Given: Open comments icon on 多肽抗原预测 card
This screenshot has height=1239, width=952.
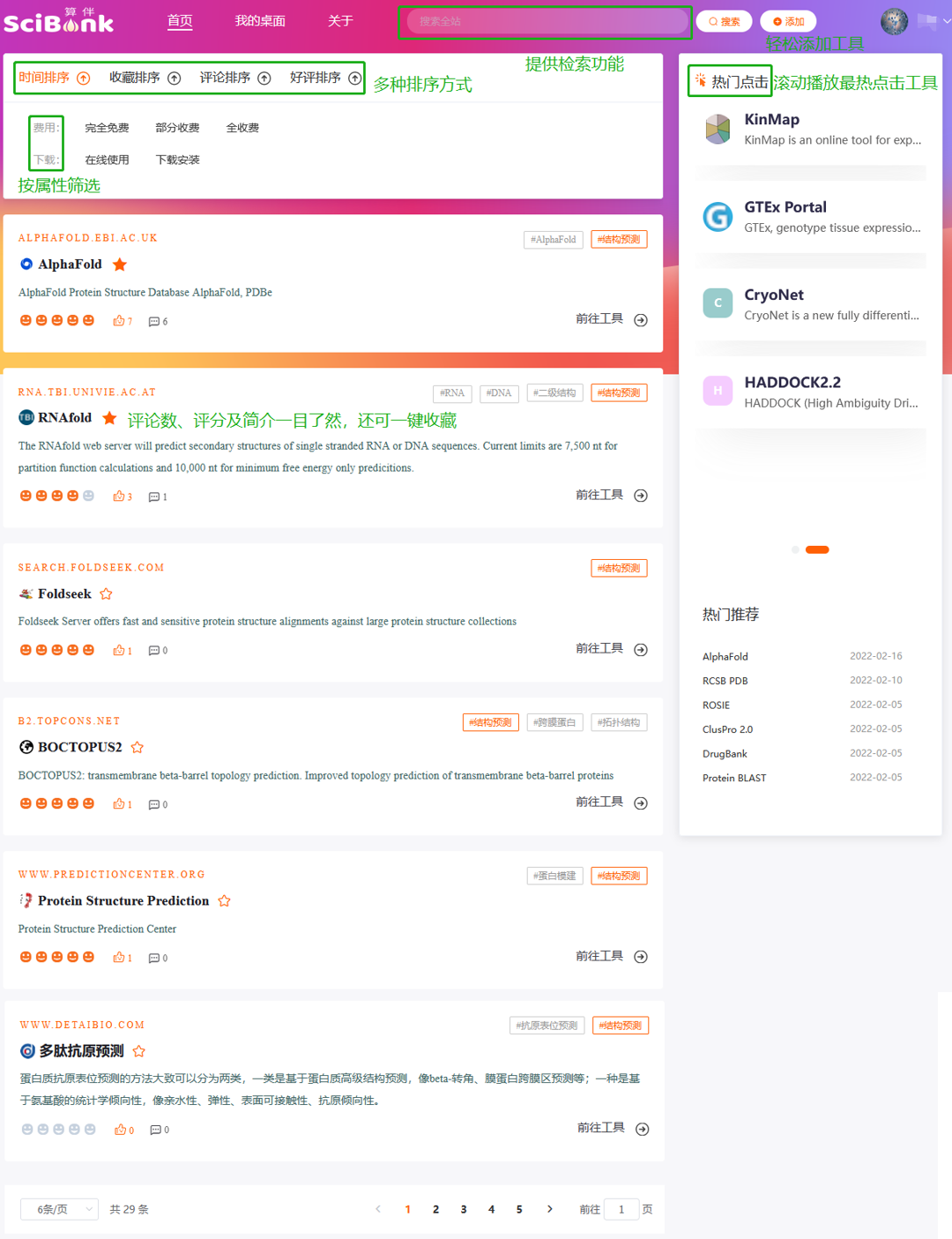Looking at the screenshot, I should (156, 1130).
